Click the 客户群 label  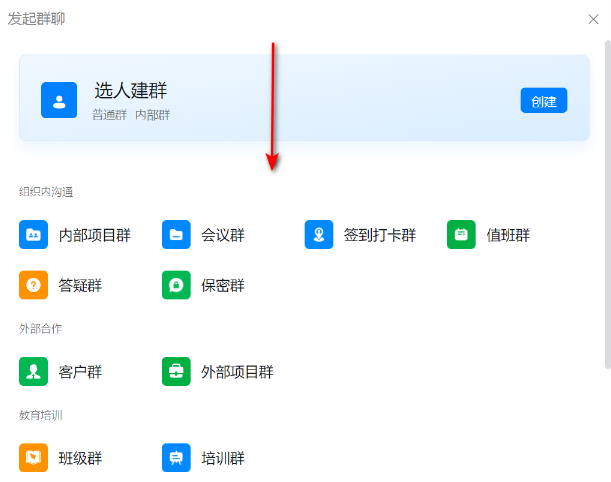(80, 372)
